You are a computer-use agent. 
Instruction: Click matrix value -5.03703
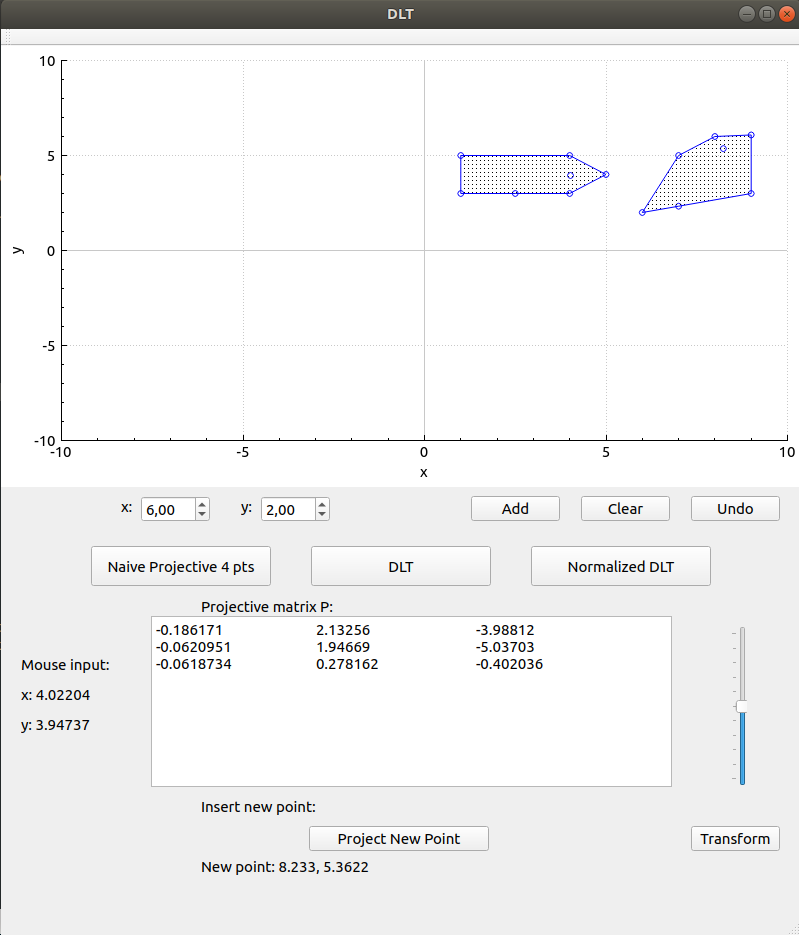[x=505, y=647]
